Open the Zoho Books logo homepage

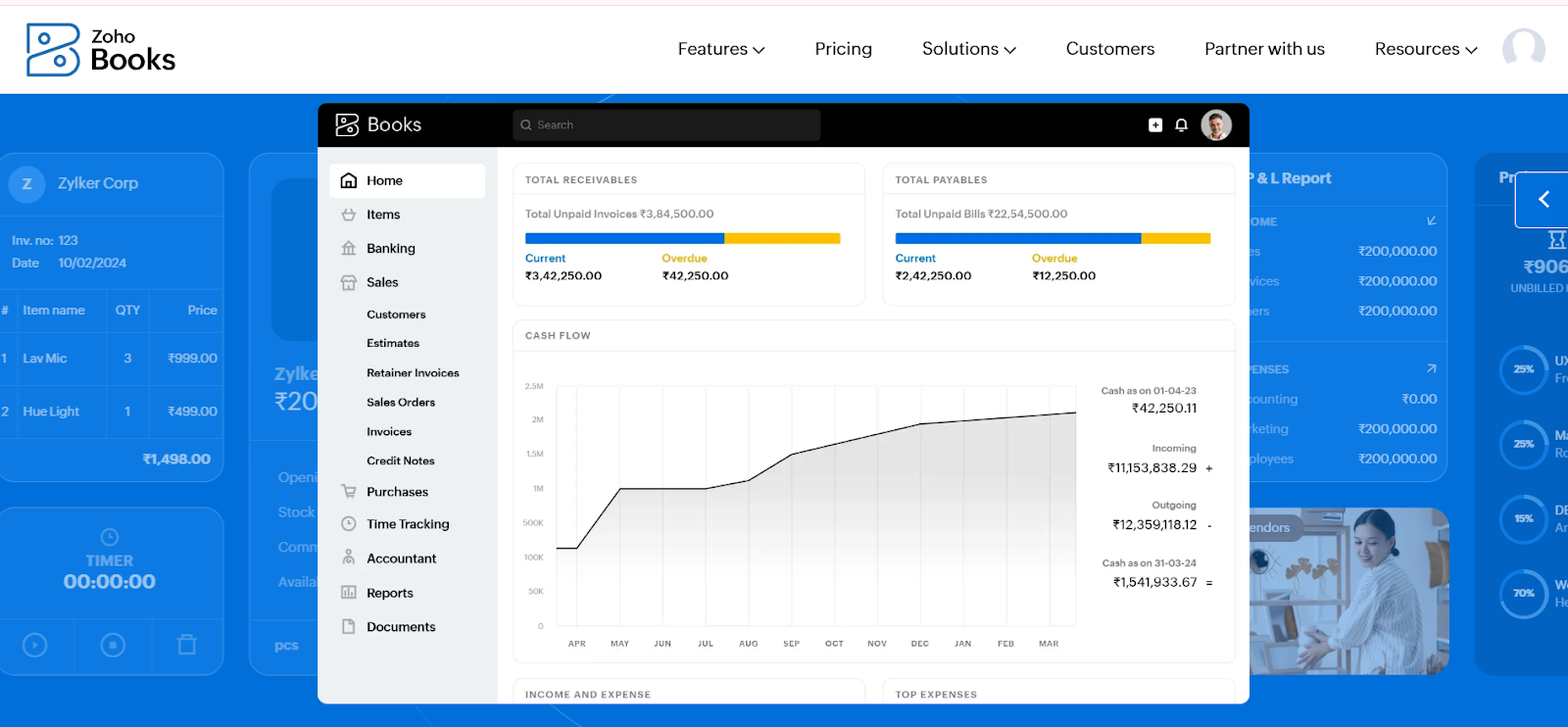pos(101,50)
